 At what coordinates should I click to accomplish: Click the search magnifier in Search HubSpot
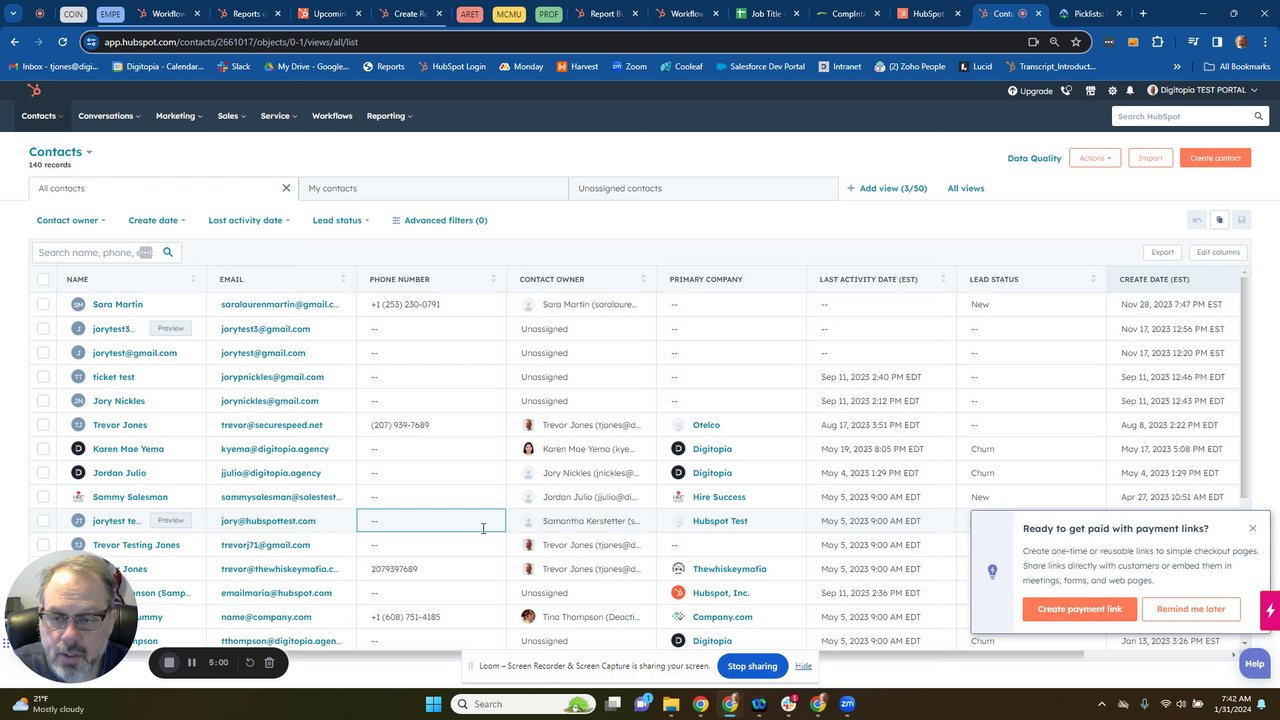click(x=1259, y=116)
